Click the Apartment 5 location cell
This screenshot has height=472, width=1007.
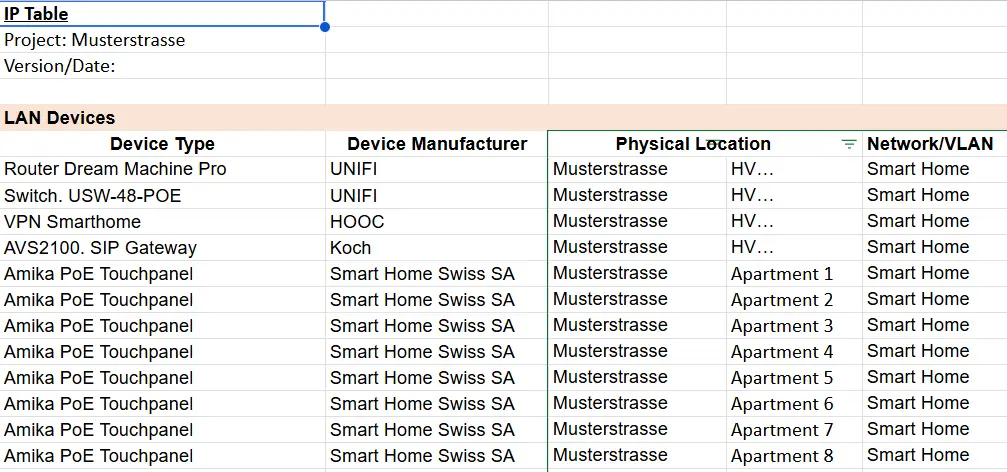pos(794,378)
